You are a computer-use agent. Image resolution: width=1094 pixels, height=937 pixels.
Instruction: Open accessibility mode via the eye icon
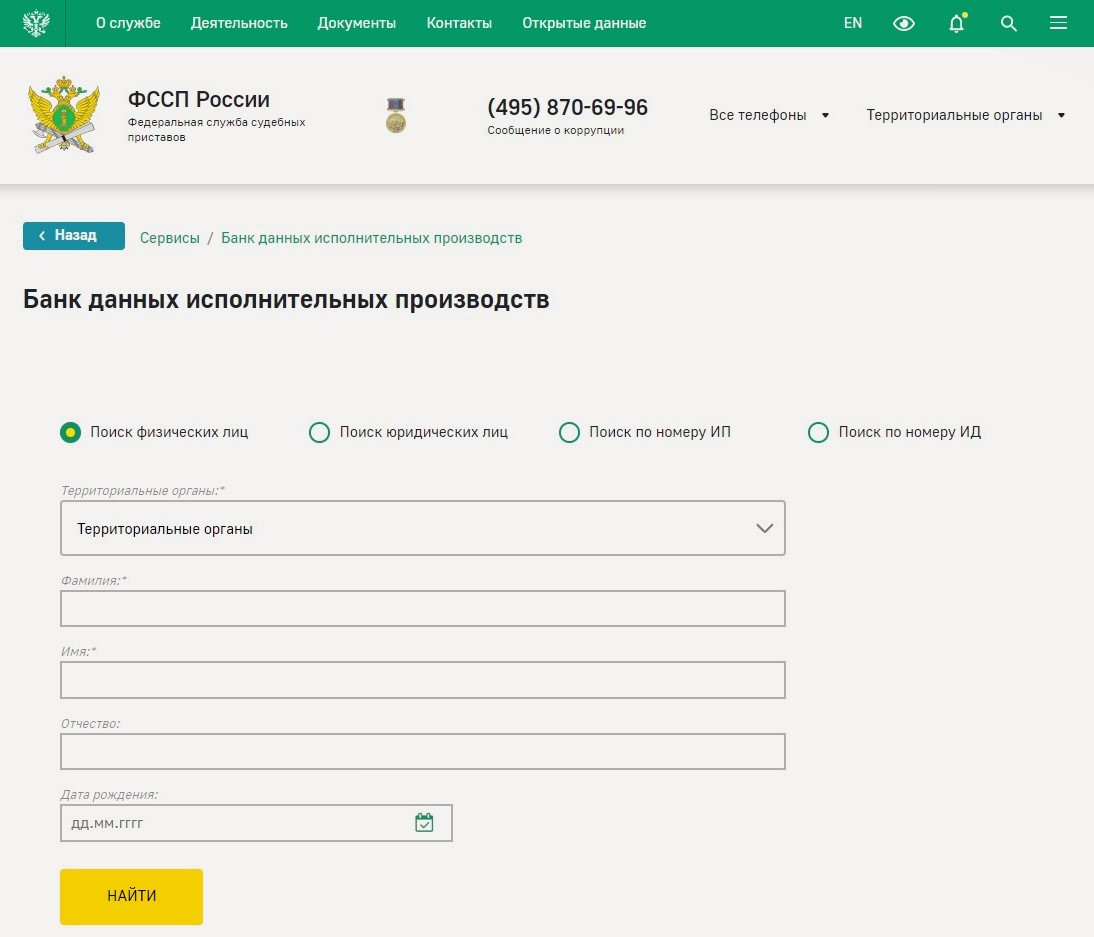pyautogui.click(x=904, y=23)
